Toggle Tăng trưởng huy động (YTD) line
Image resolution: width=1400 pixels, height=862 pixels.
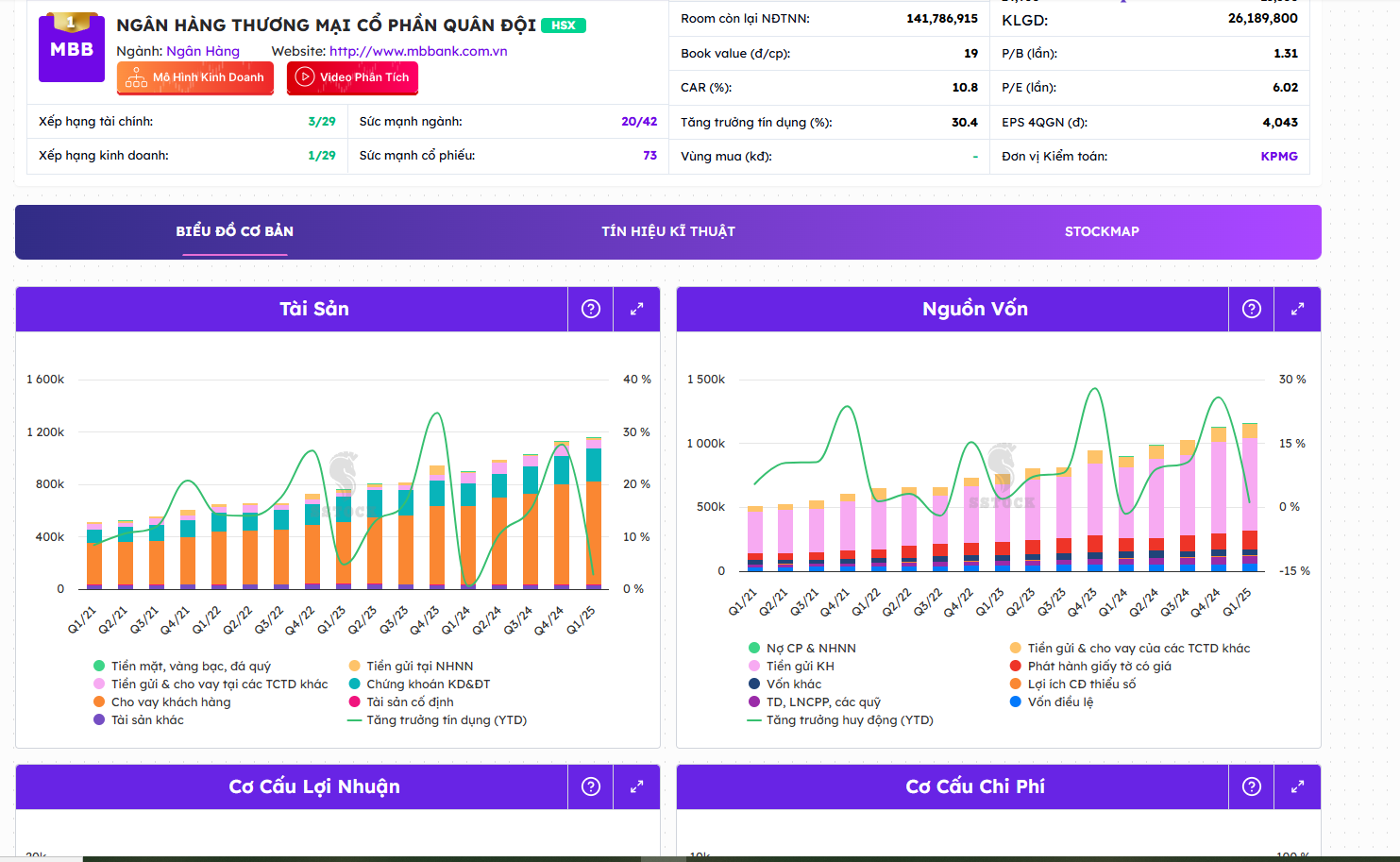point(849,719)
